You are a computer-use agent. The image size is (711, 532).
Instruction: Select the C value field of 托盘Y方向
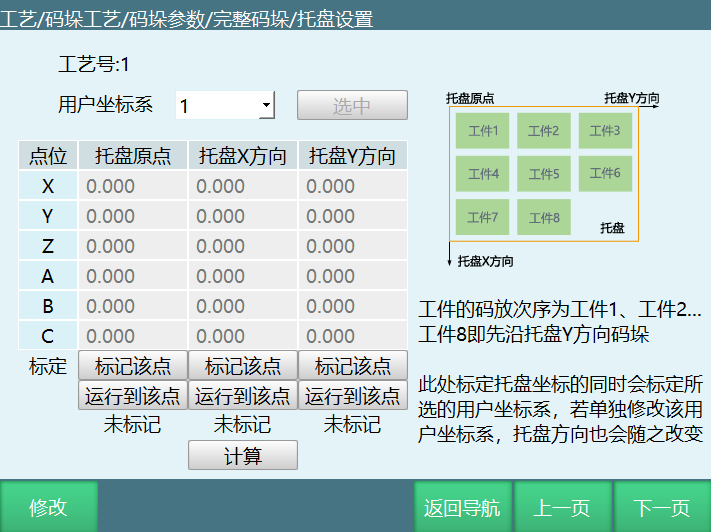353,336
